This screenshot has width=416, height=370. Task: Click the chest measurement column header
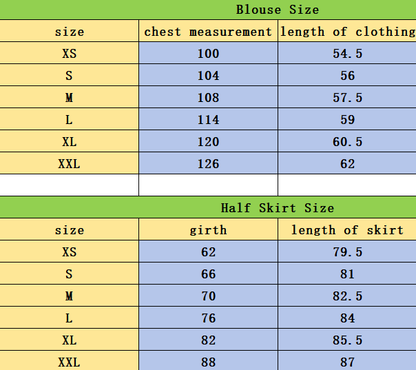[208, 31]
